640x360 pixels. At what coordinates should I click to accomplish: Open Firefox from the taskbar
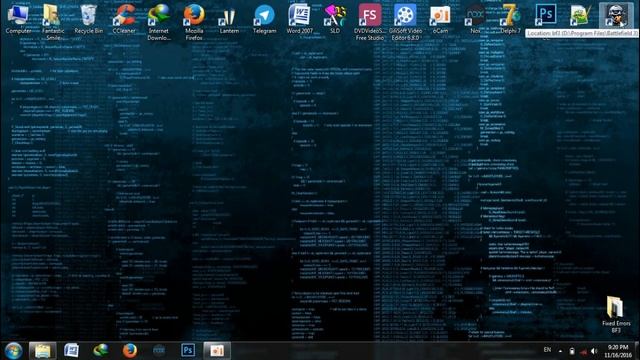(130, 351)
